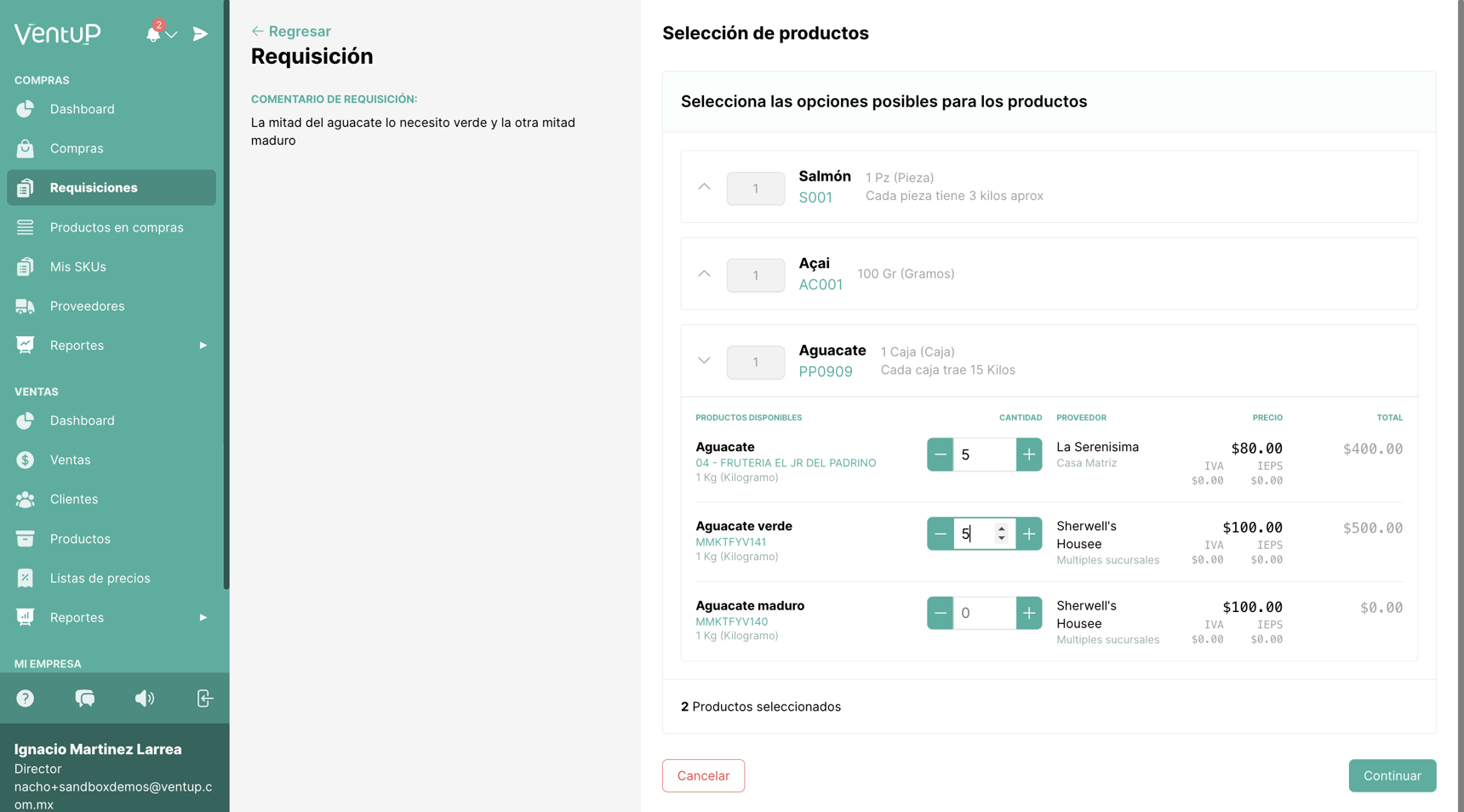Image resolution: width=1464 pixels, height=812 pixels.
Task: Open the notifications bell with 2 alerts
Action: [x=153, y=34]
